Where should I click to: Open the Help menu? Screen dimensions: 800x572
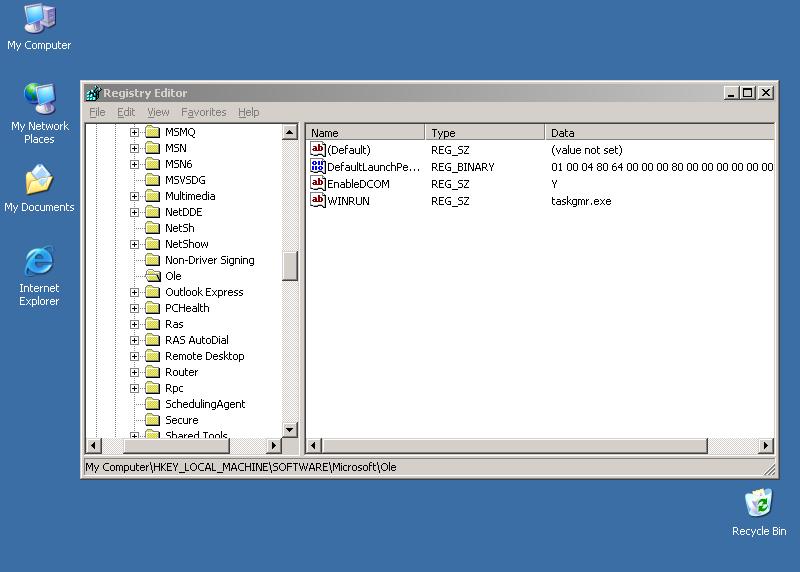(x=248, y=112)
